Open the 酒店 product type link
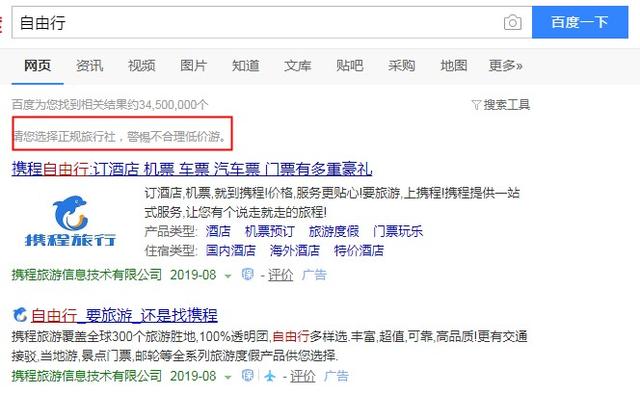The image size is (640, 395). tap(218, 231)
